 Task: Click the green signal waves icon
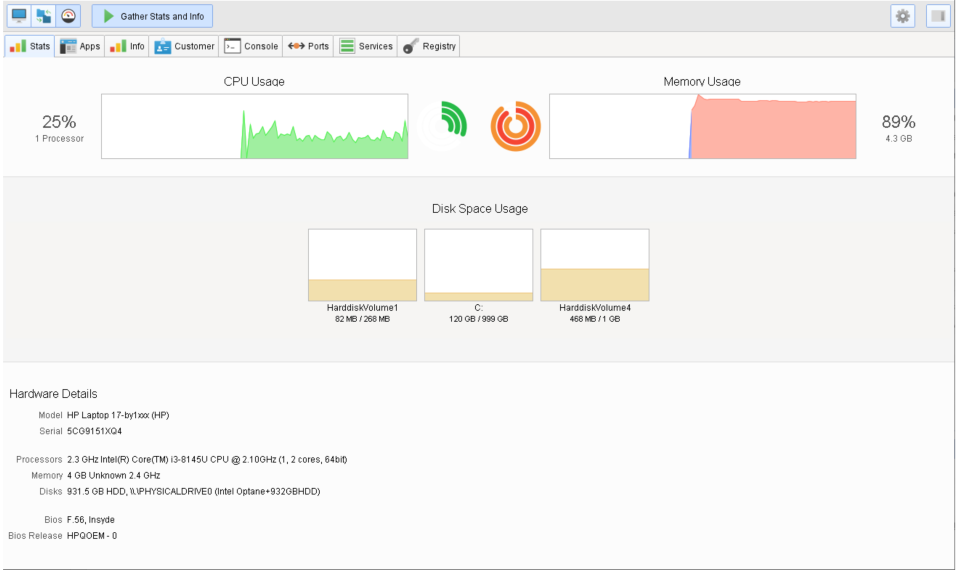pos(451,121)
